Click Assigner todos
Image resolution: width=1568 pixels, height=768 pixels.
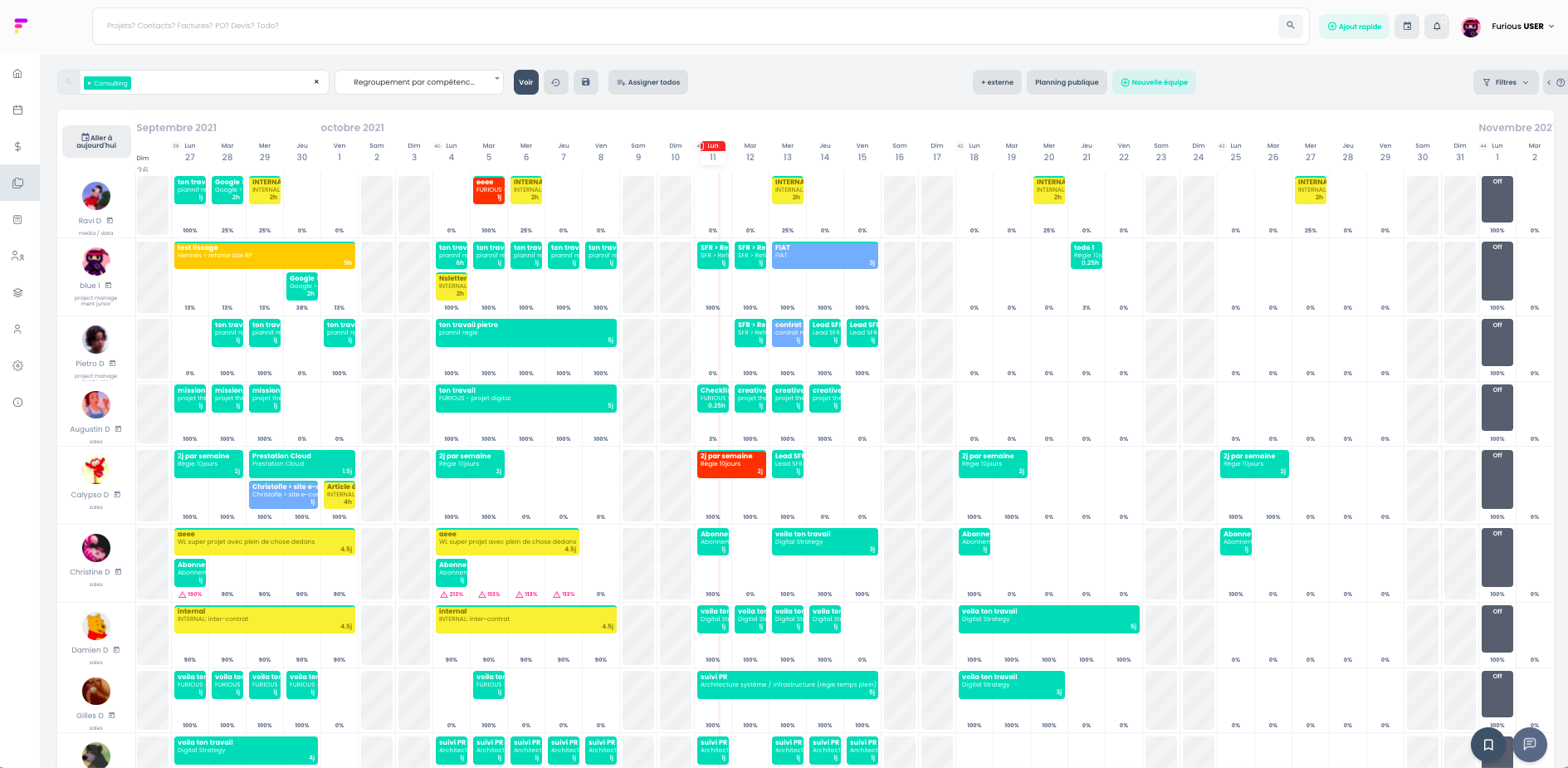point(648,82)
